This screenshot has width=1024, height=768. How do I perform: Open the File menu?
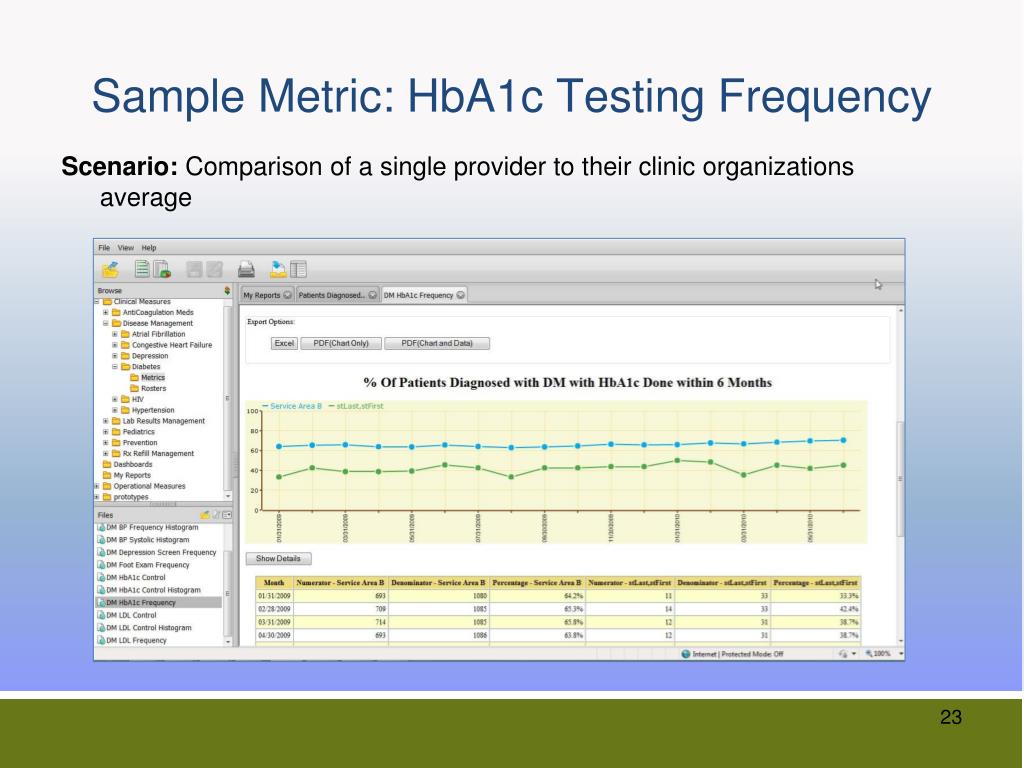tap(104, 248)
